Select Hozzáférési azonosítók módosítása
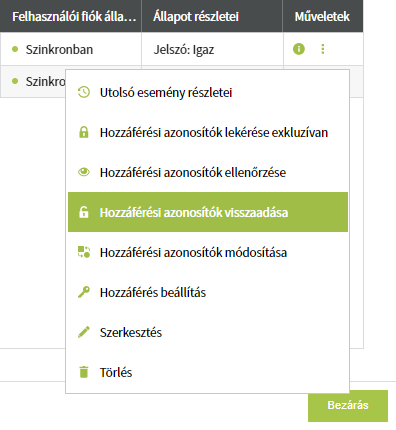The height and width of the screenshot is (430, 396). tap(208, 252)
